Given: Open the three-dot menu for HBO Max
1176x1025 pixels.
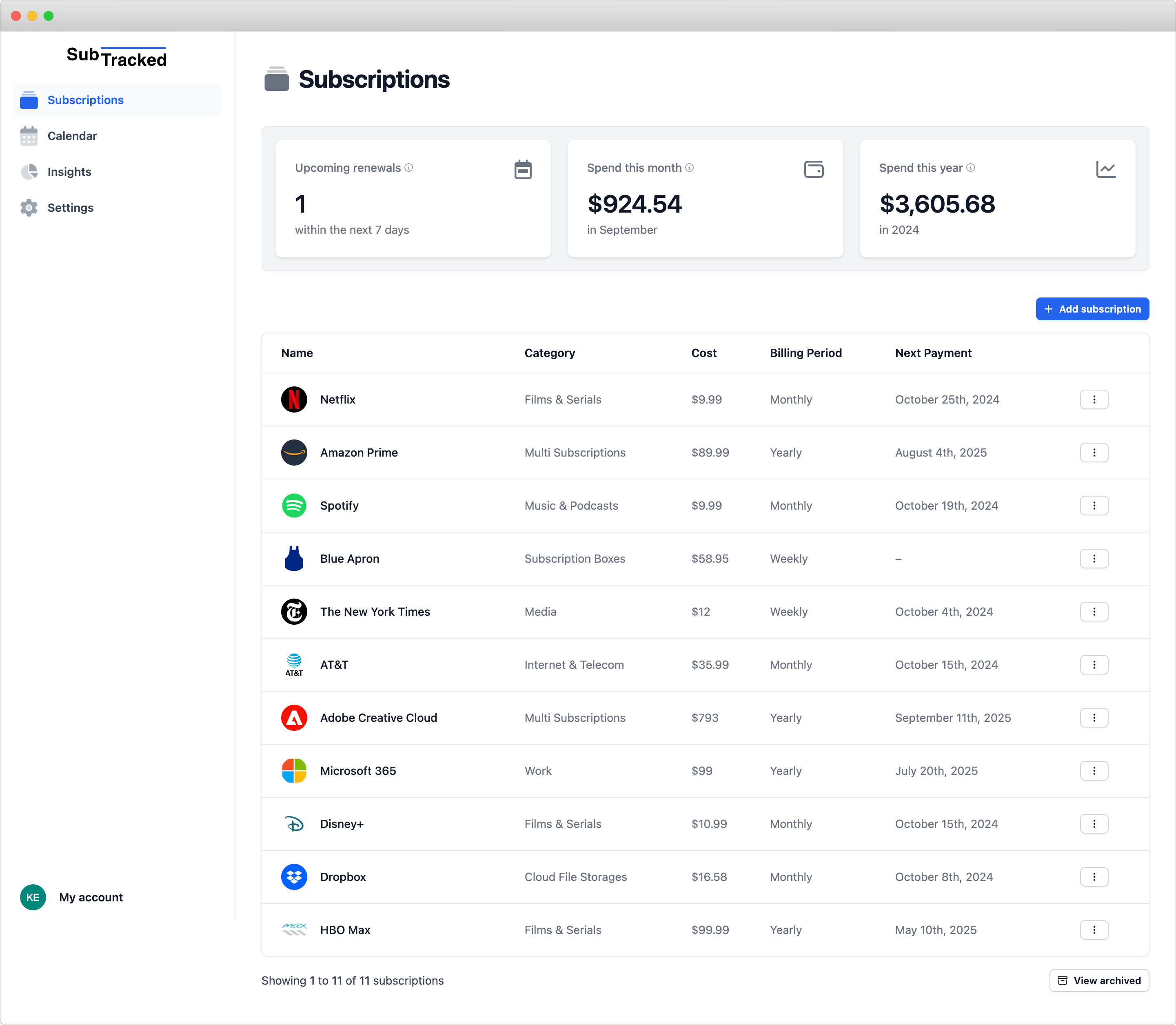Looking at the screenshot, I should tap(1094, 930).
